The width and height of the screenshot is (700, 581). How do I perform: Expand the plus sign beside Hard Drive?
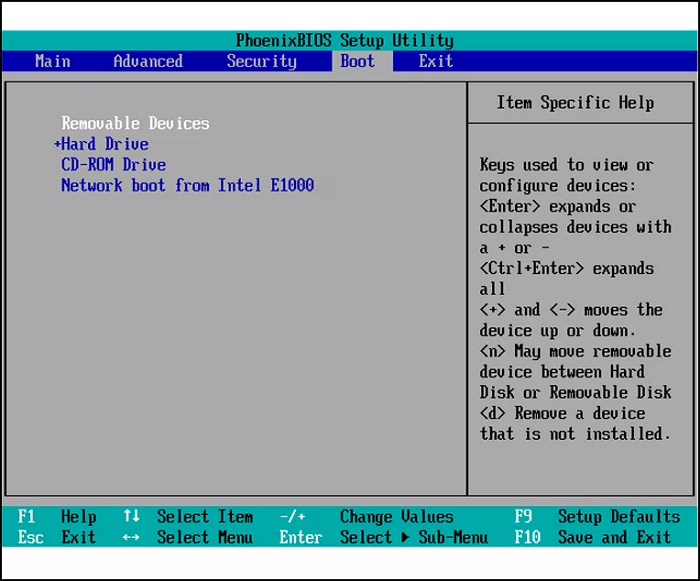click(57, 144)
